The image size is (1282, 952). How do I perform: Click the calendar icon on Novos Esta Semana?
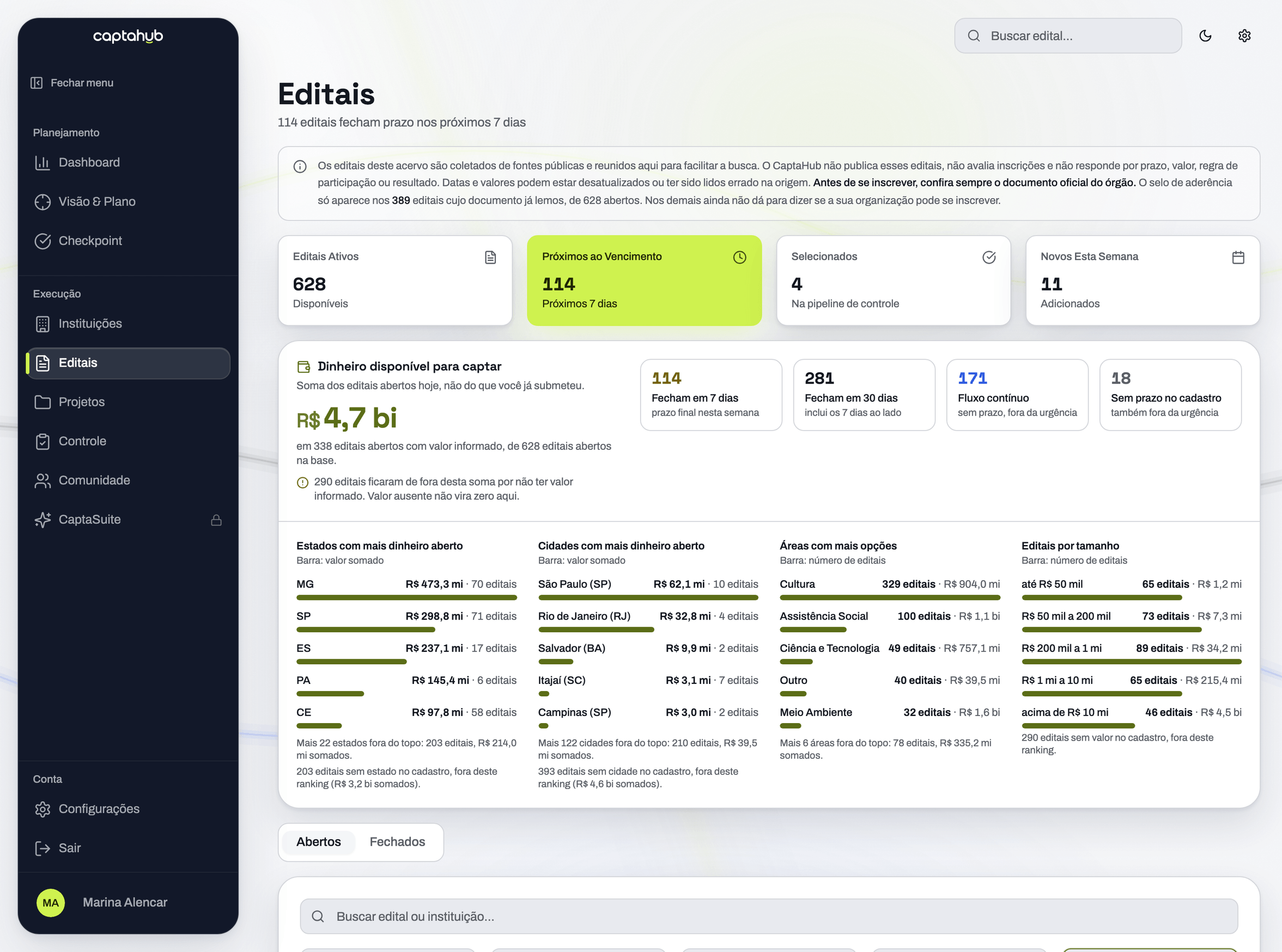[1238, 257]
